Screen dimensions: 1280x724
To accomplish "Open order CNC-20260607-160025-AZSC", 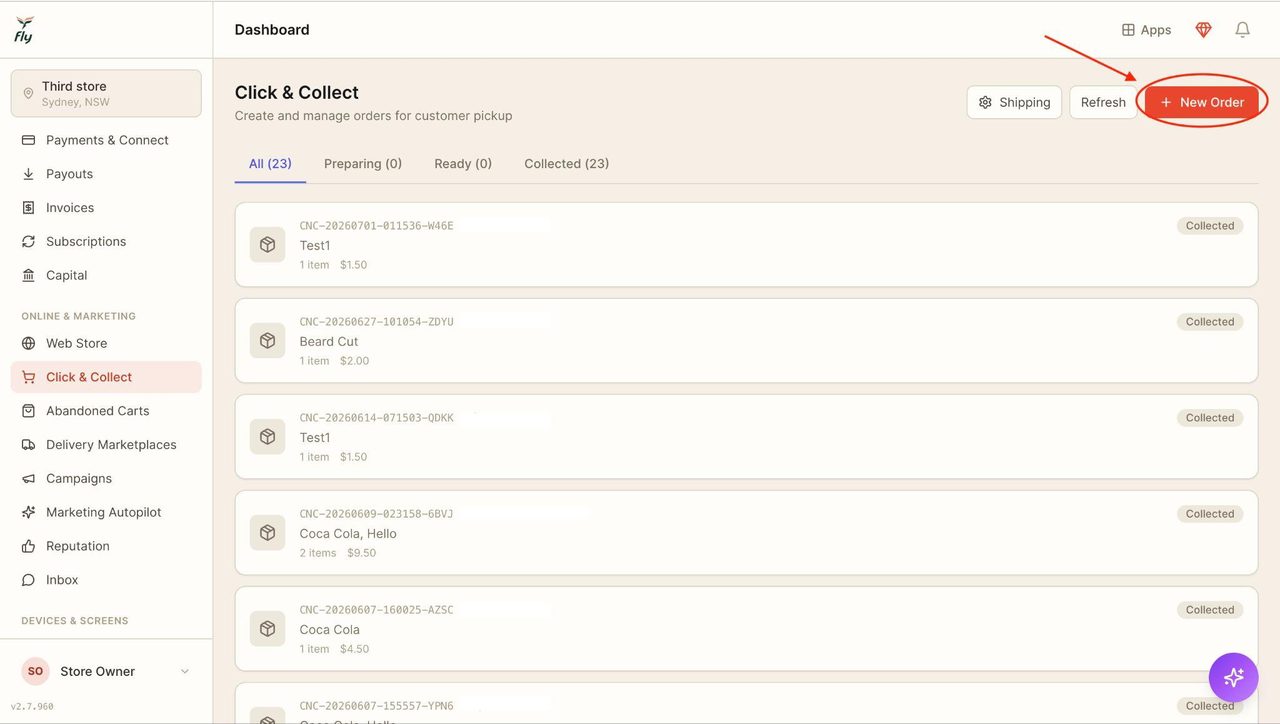I will 746,629.
